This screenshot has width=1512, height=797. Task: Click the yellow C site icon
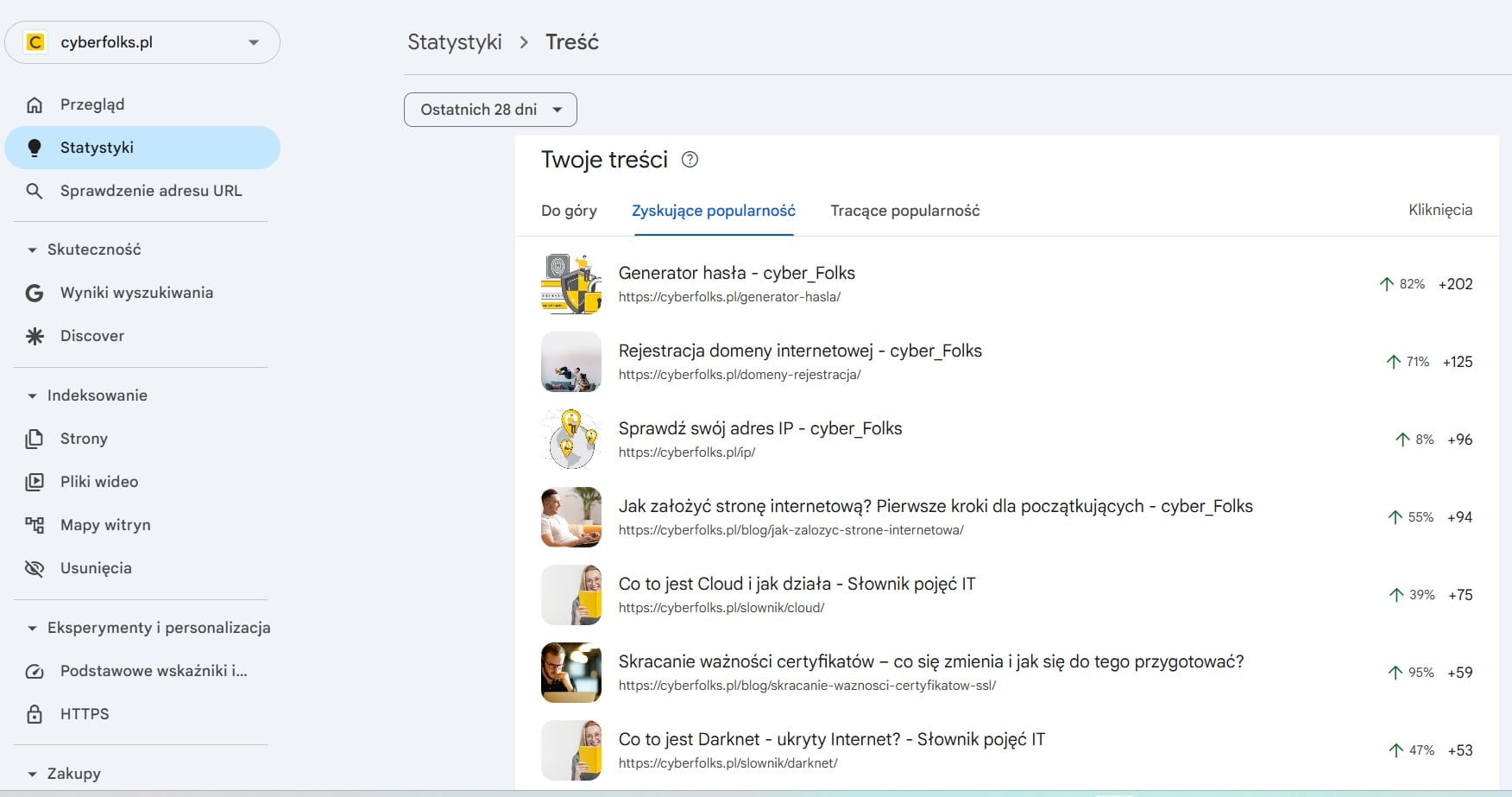pyautogui.click(x=35, y=42)
